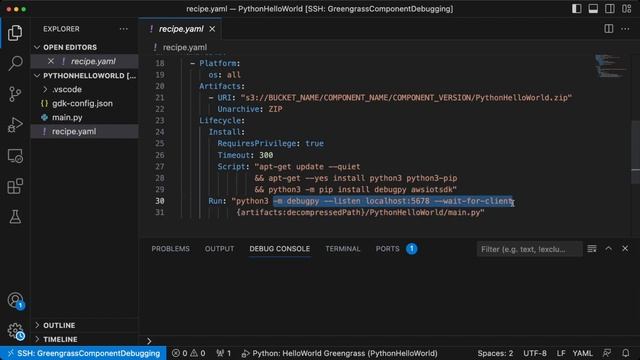Open the Testing flask view
Viewport: 640px width, 360px height.
pyautogui.click(x=15, y=217)
